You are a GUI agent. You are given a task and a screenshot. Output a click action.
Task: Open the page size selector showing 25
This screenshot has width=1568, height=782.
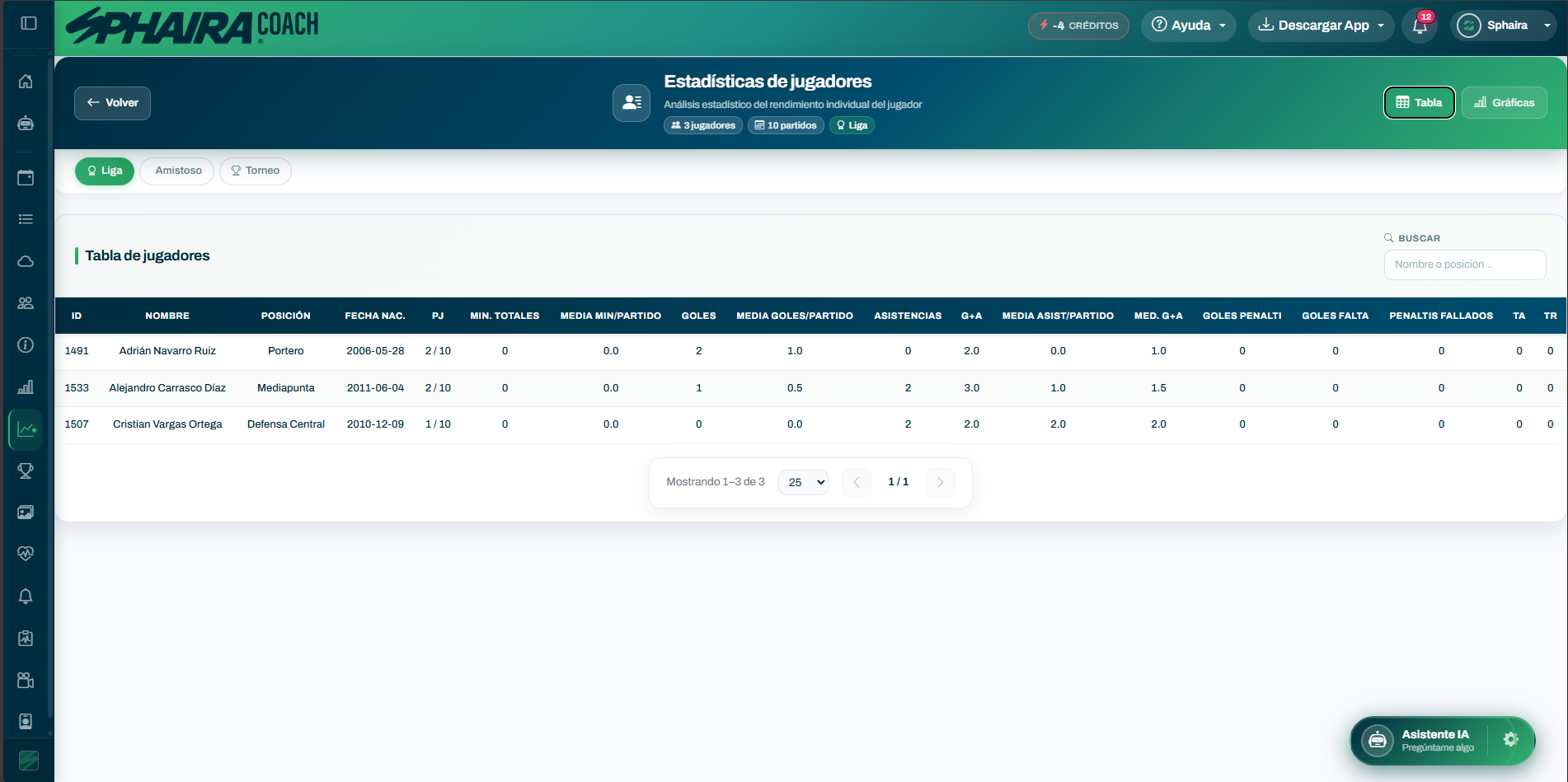802,482
